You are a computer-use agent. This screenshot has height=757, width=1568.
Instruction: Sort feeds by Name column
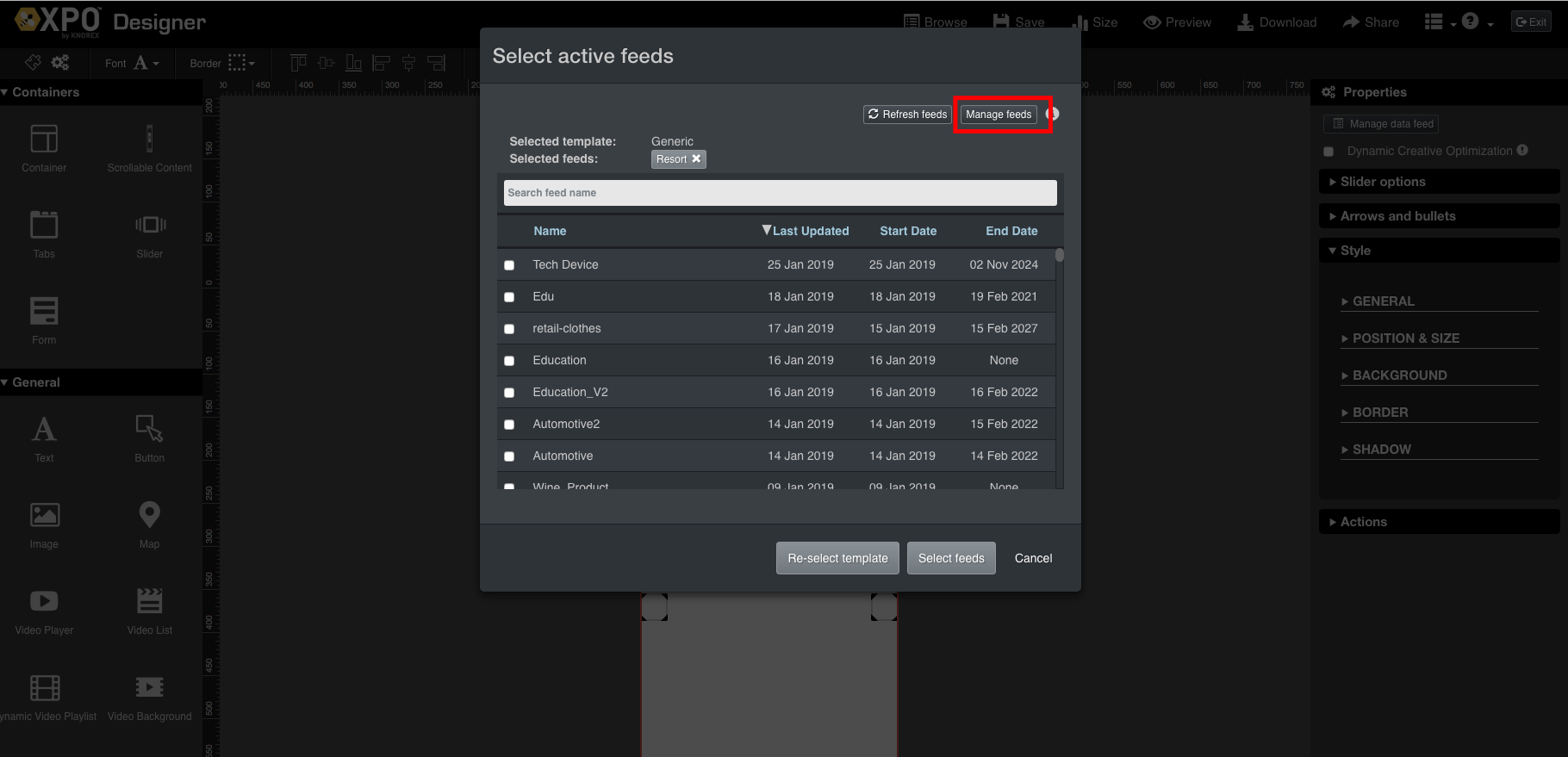coord(550,231)
